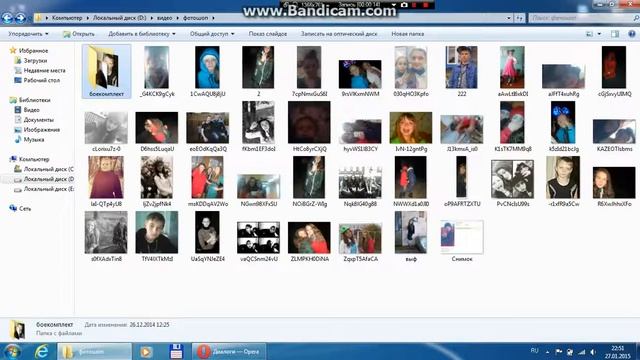Image resolution: width=640 pixels, height=360 pixels.
Task: Select thumbnail ZLMPKH0DiNA
Action: tap(309, 237)
